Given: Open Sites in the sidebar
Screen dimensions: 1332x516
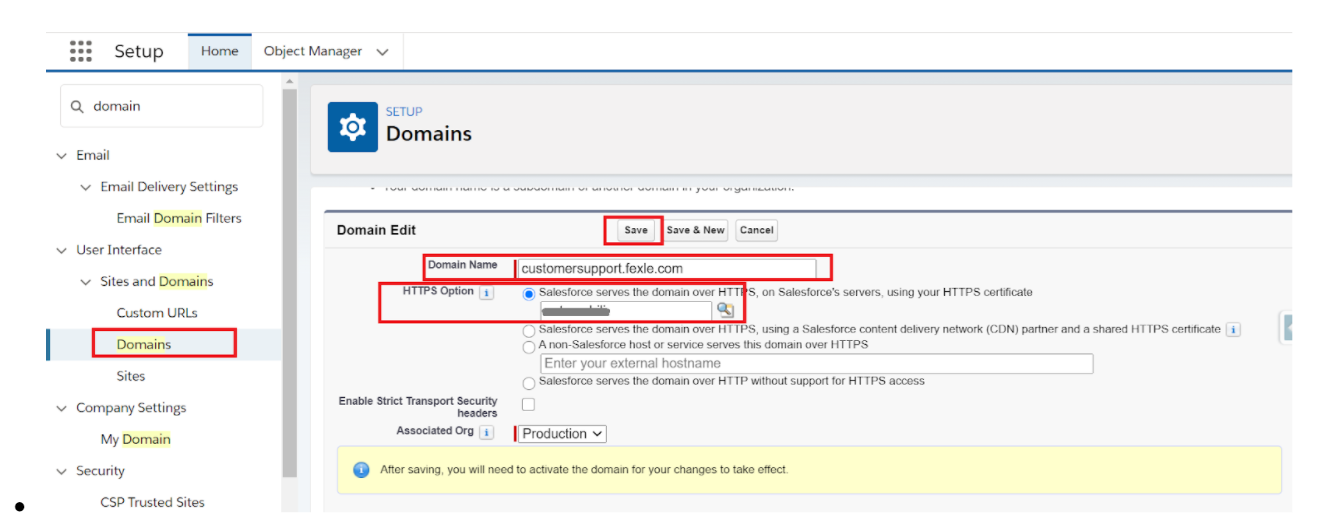Looking at the screenshot, I should (131, 376).
